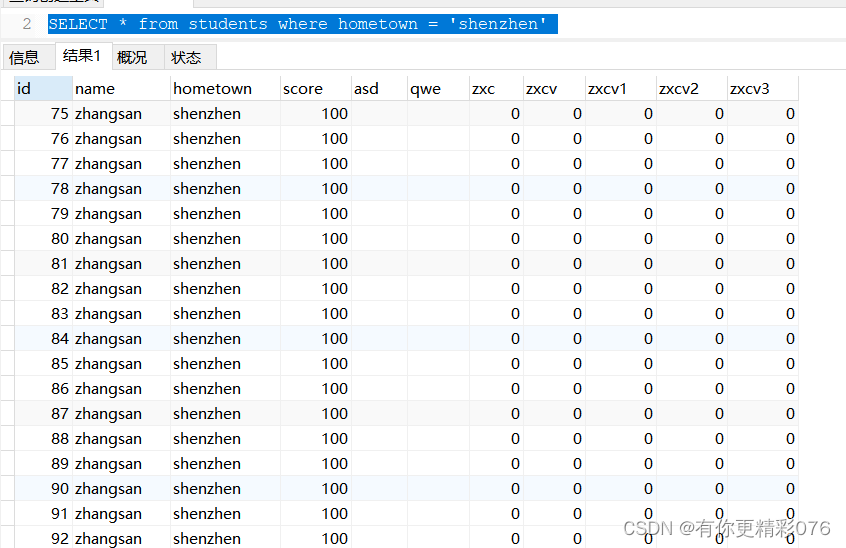Click shenzhen hometown in row 85
The image size is (846, 548).
pos(226,364)
